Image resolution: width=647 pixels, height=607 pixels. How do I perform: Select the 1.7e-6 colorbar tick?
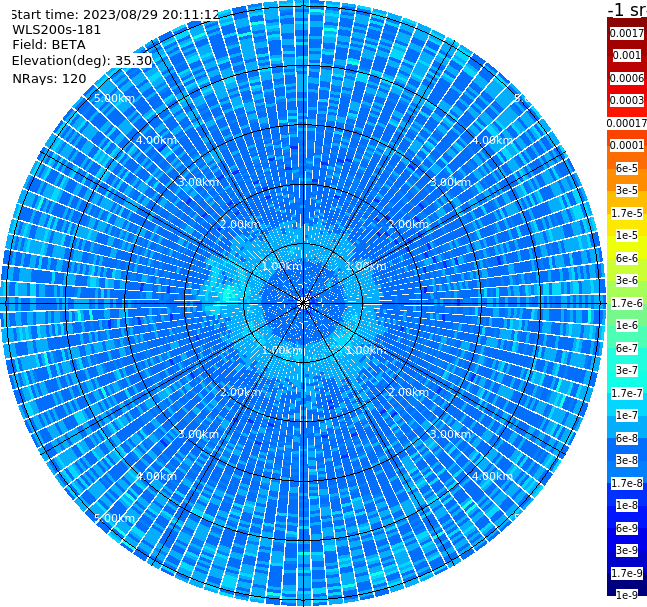627,303
